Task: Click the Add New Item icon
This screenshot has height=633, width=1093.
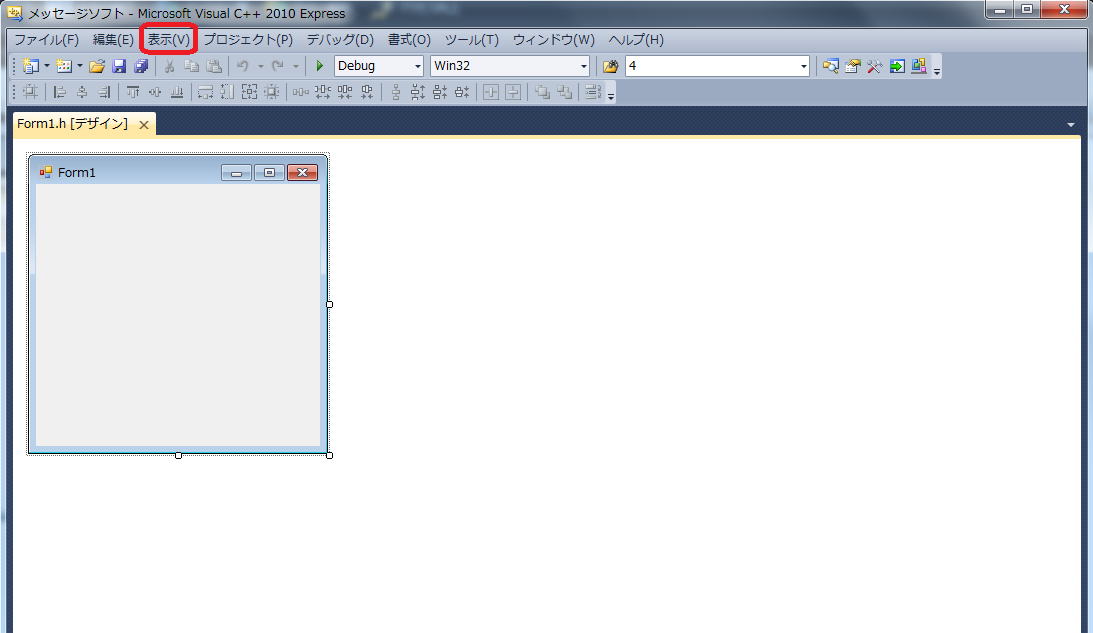Action: click(64, 66)
